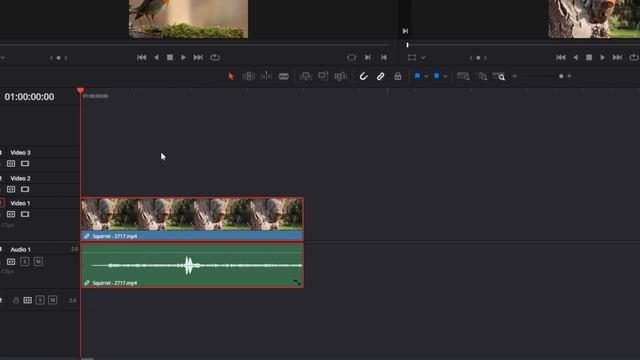The height and width of the screenshot is (360, 640).
Task: Open the flag color dropdown arrow
Action: pyautogui.click(x=426, y=76)
